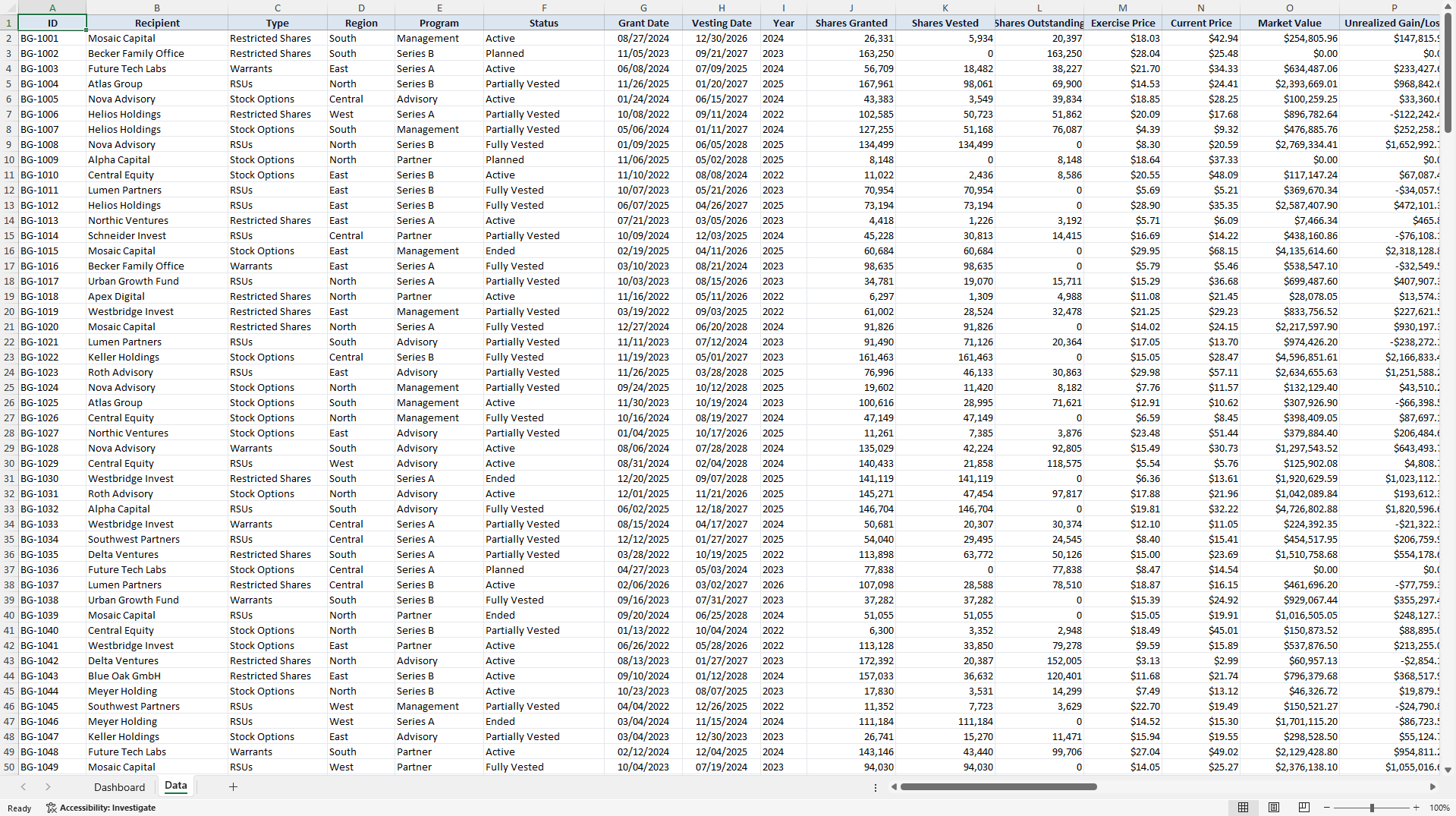The height and width of the screenshot is (816, 1456).
Task: Click the horizontal scrollbar thumb
Action: pos(998,787)
